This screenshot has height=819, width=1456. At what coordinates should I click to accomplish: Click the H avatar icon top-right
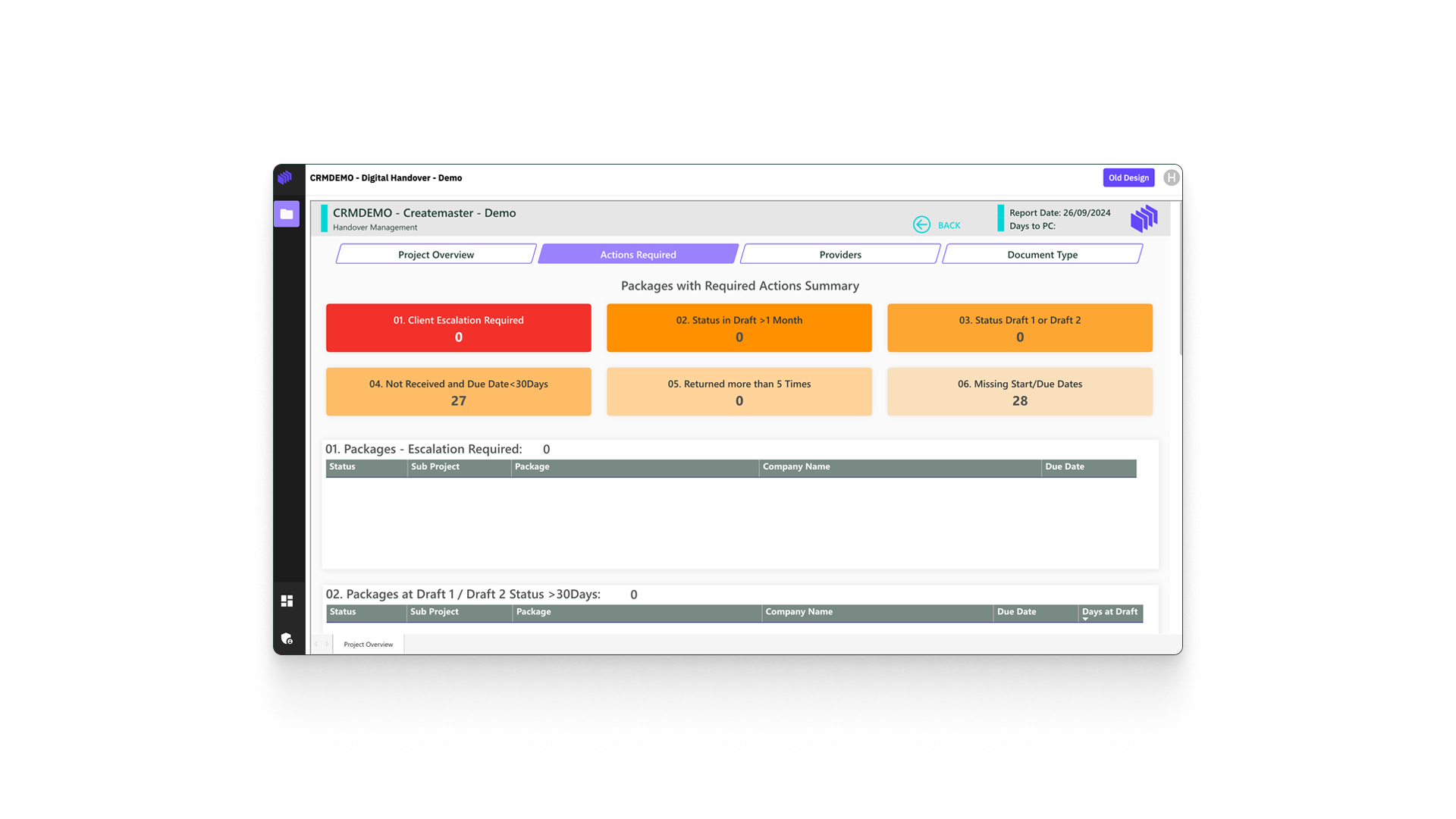[x=1172, y=178]
